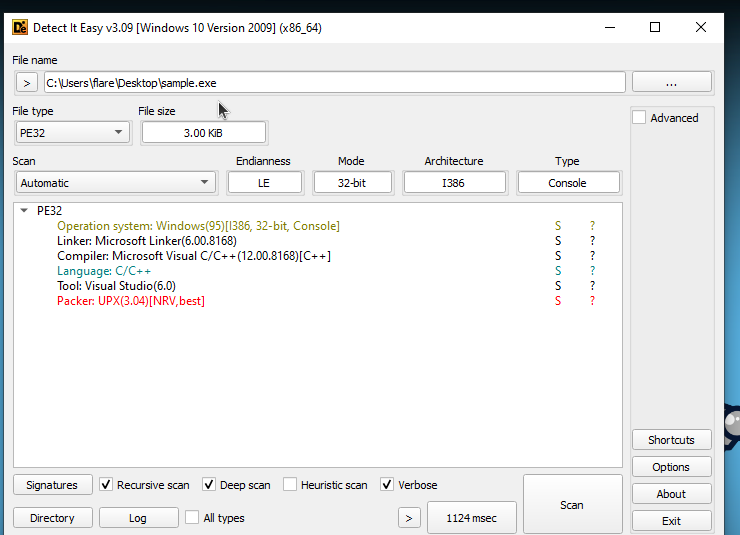Image resolution: width=740 pixels, height=535 pixels.
Task: Enable the All types checkbox
Action: pyautogui.click(x=192, y=518)
